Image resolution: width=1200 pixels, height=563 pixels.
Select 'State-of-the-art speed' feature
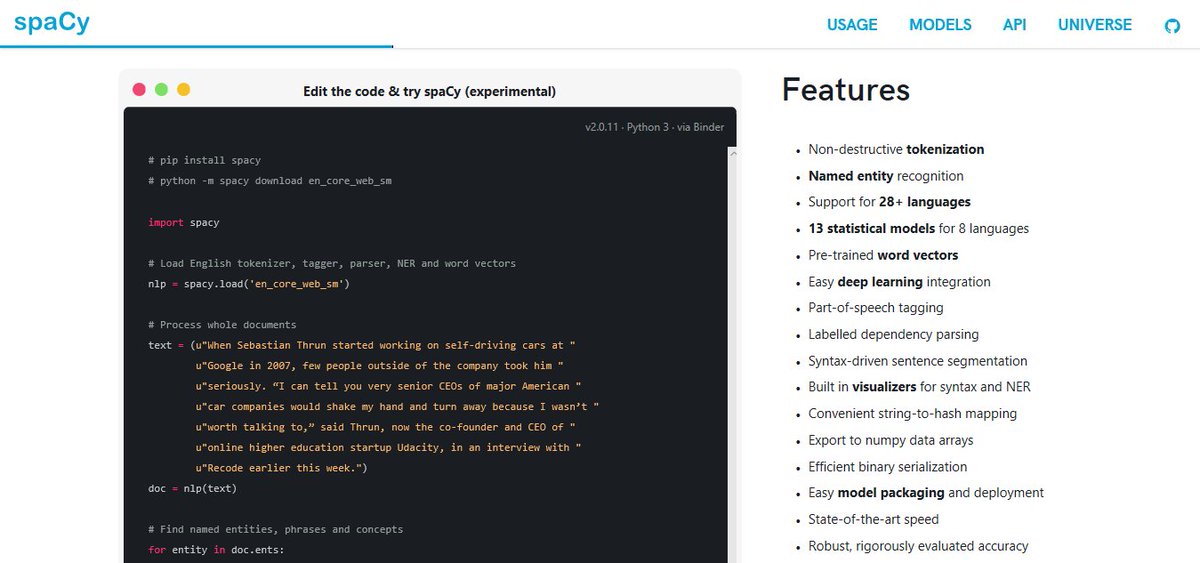[x=873, y=520]
